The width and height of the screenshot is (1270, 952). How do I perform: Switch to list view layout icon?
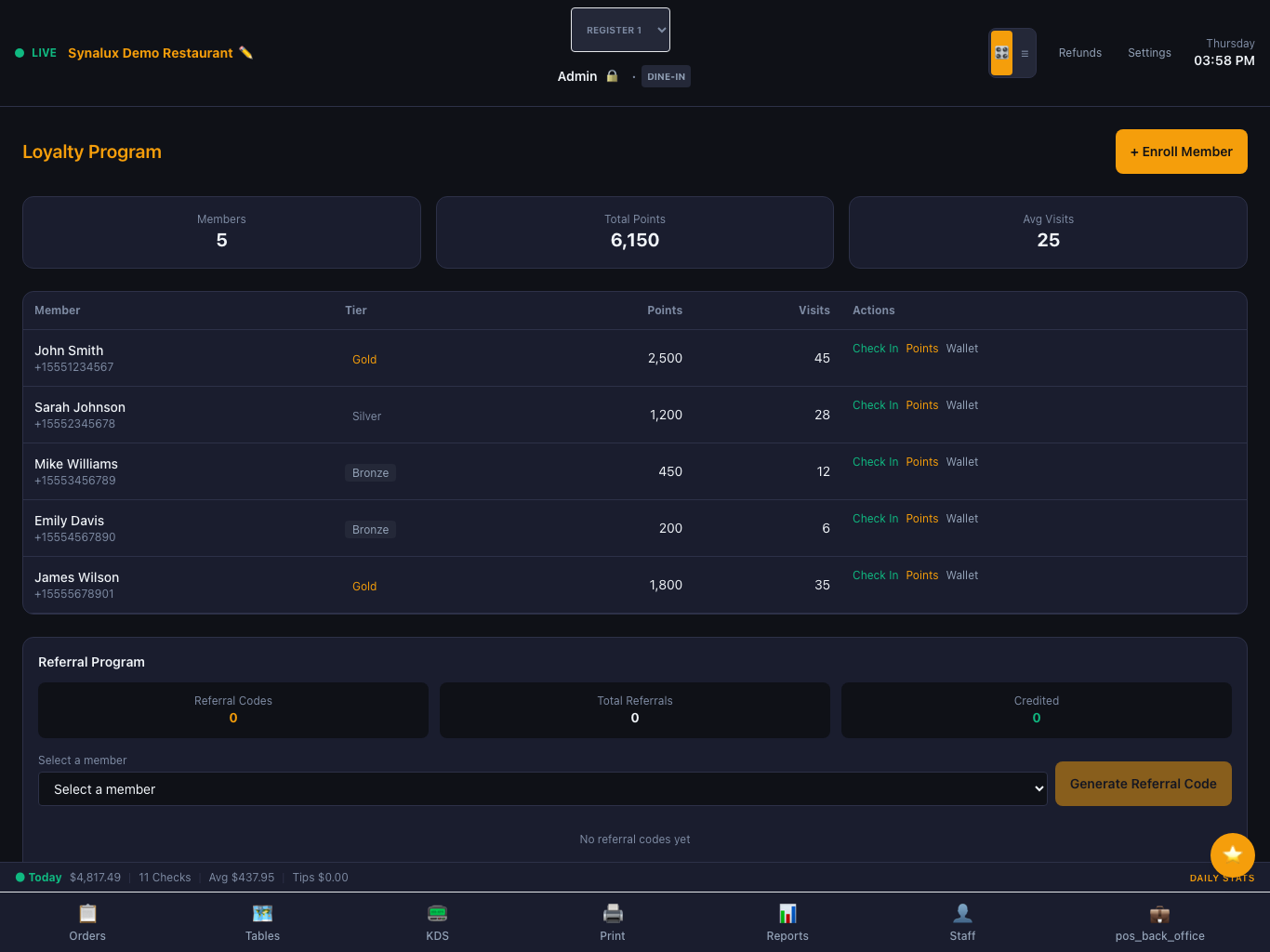point(1025,53)
